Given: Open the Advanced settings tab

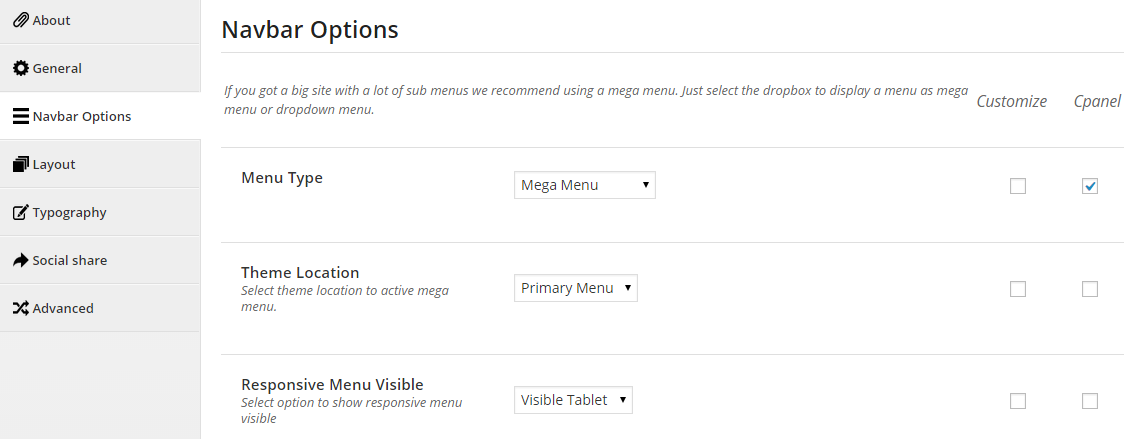Looking at the screenshot, I should click(100, 308).
